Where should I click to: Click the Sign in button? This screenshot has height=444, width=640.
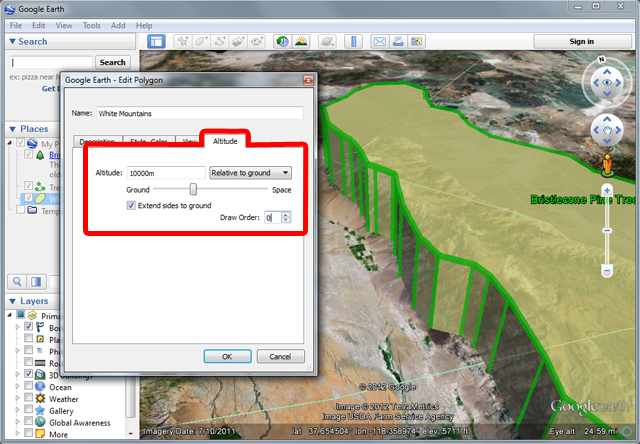581,41
